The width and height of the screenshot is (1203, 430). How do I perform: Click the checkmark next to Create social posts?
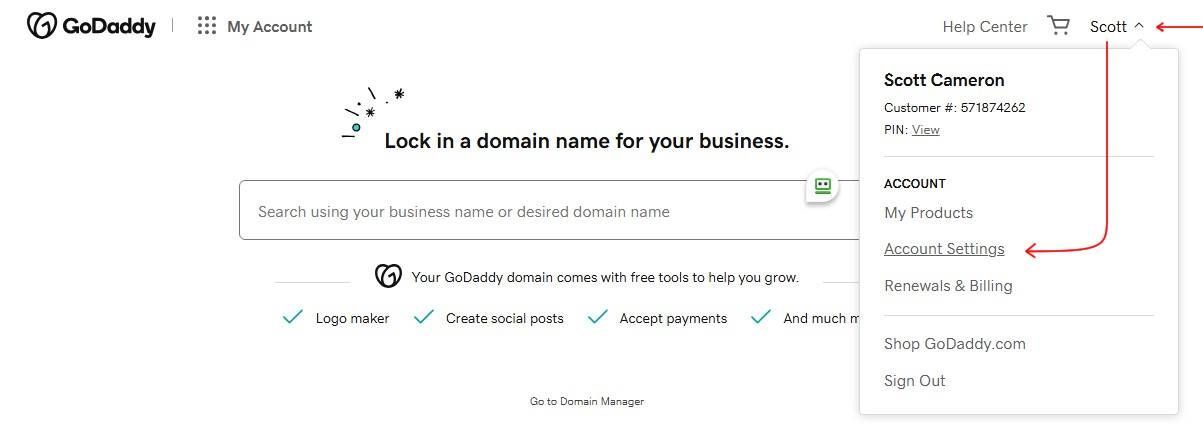tap(424, 317)
